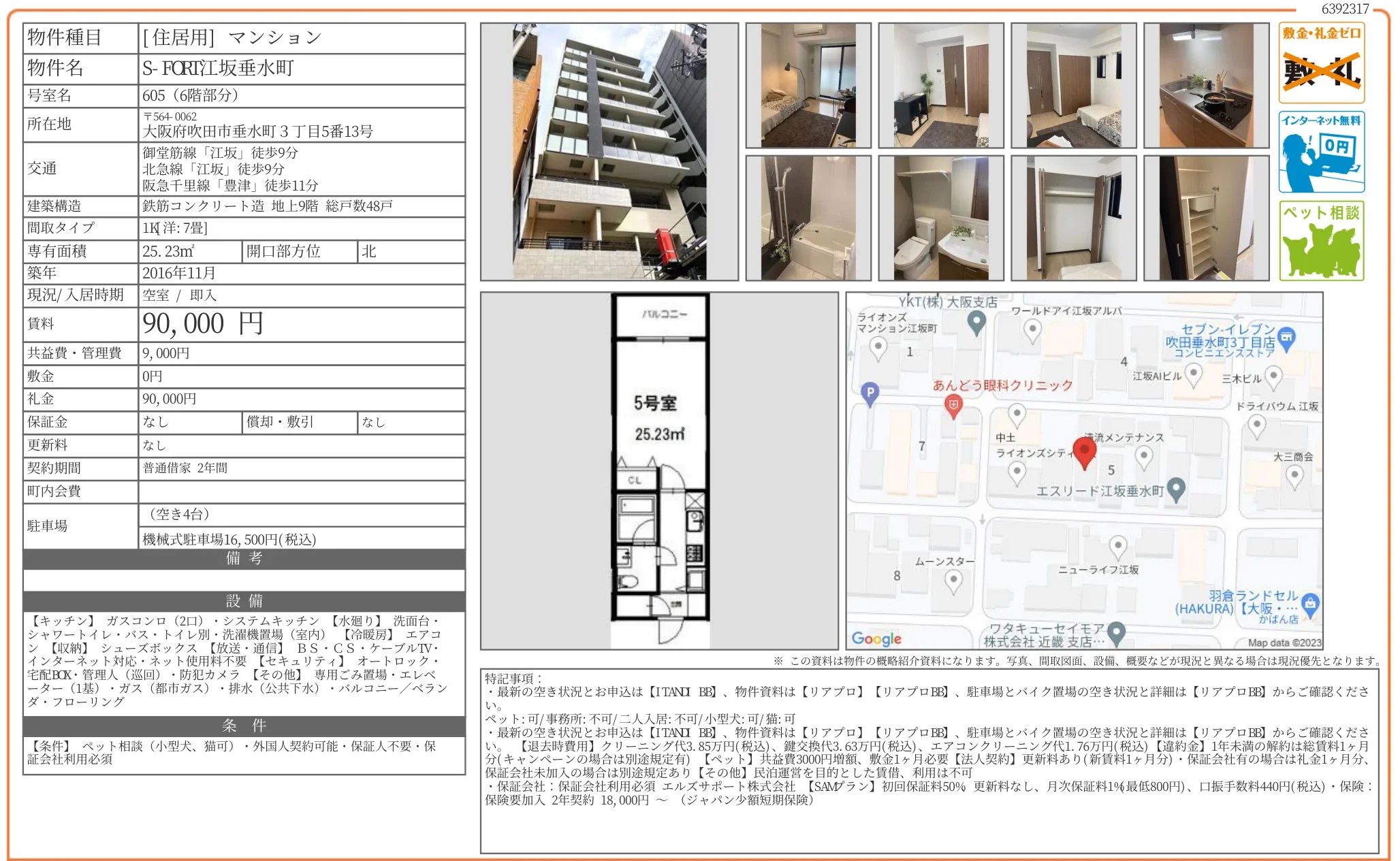Viewport: 1400px width, 861px height.
Task: View the kitchen stove photo
Action: click(1205, 84)
